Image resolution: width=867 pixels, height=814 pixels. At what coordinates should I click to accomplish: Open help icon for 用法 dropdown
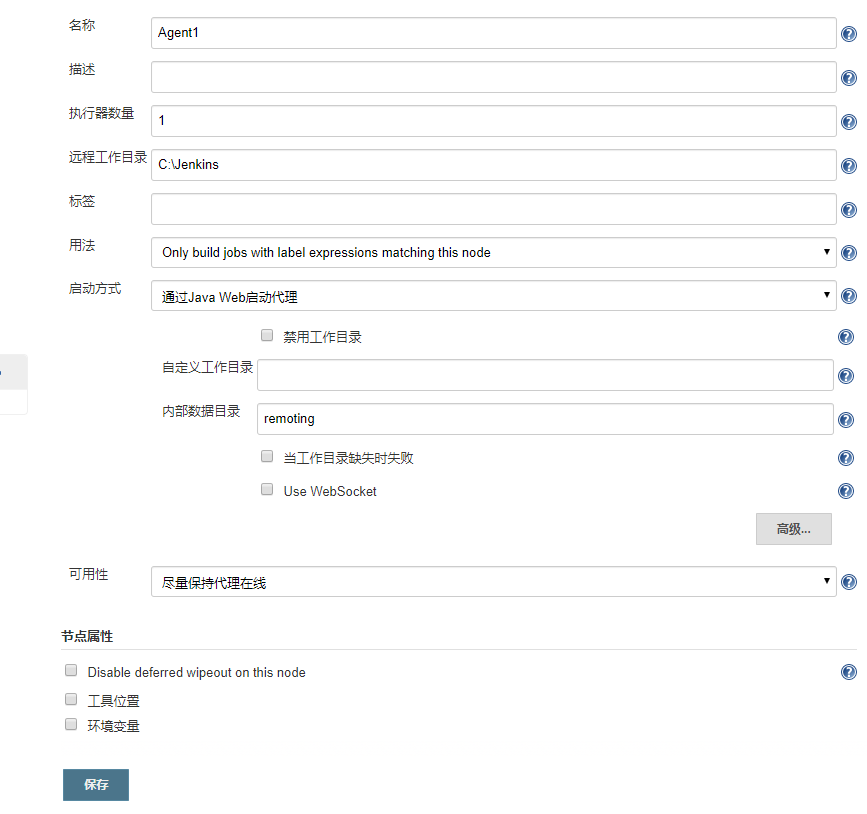[848, 253]
